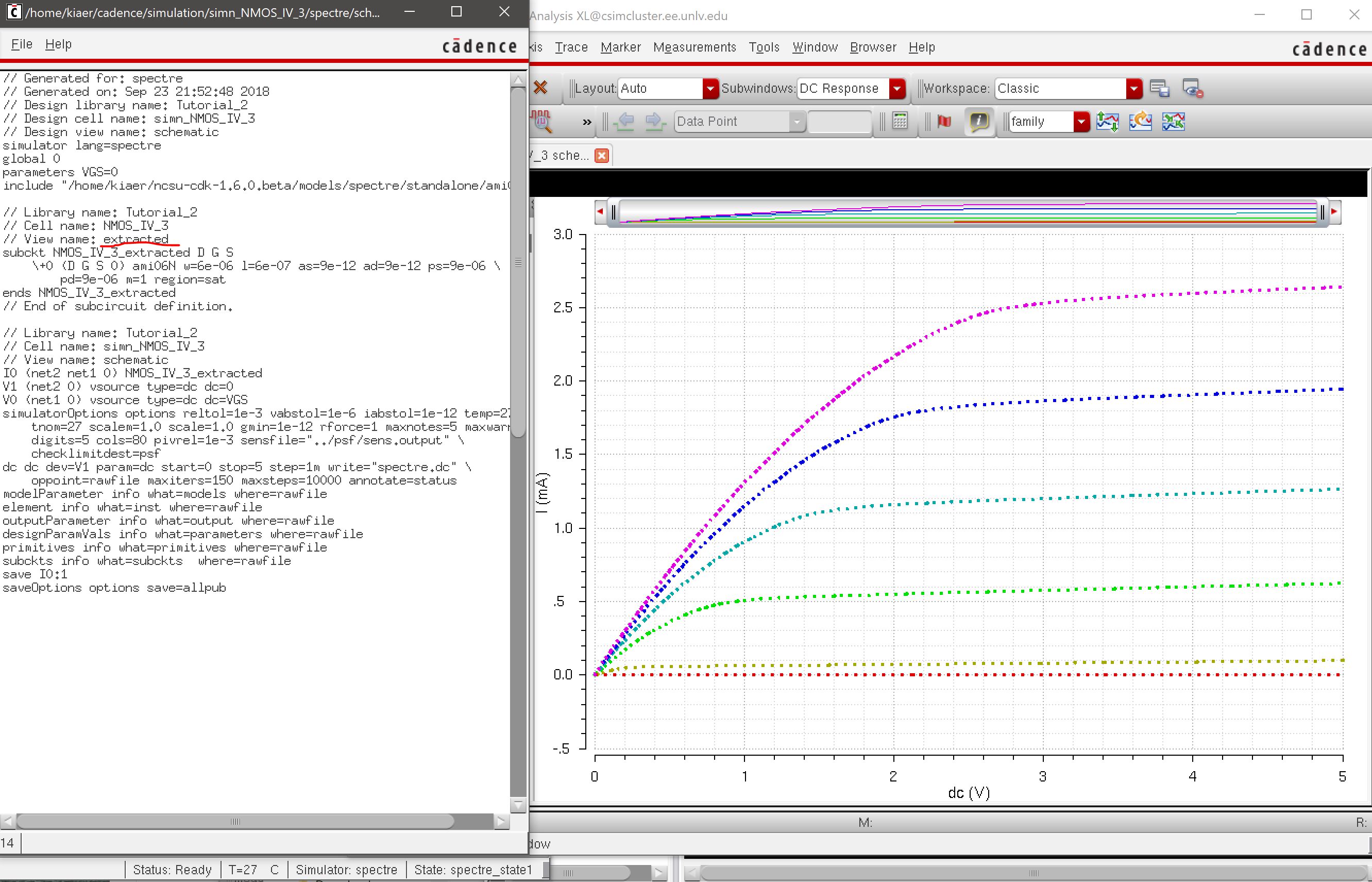Click the left handle of the graph range slider

pos(614,212)
